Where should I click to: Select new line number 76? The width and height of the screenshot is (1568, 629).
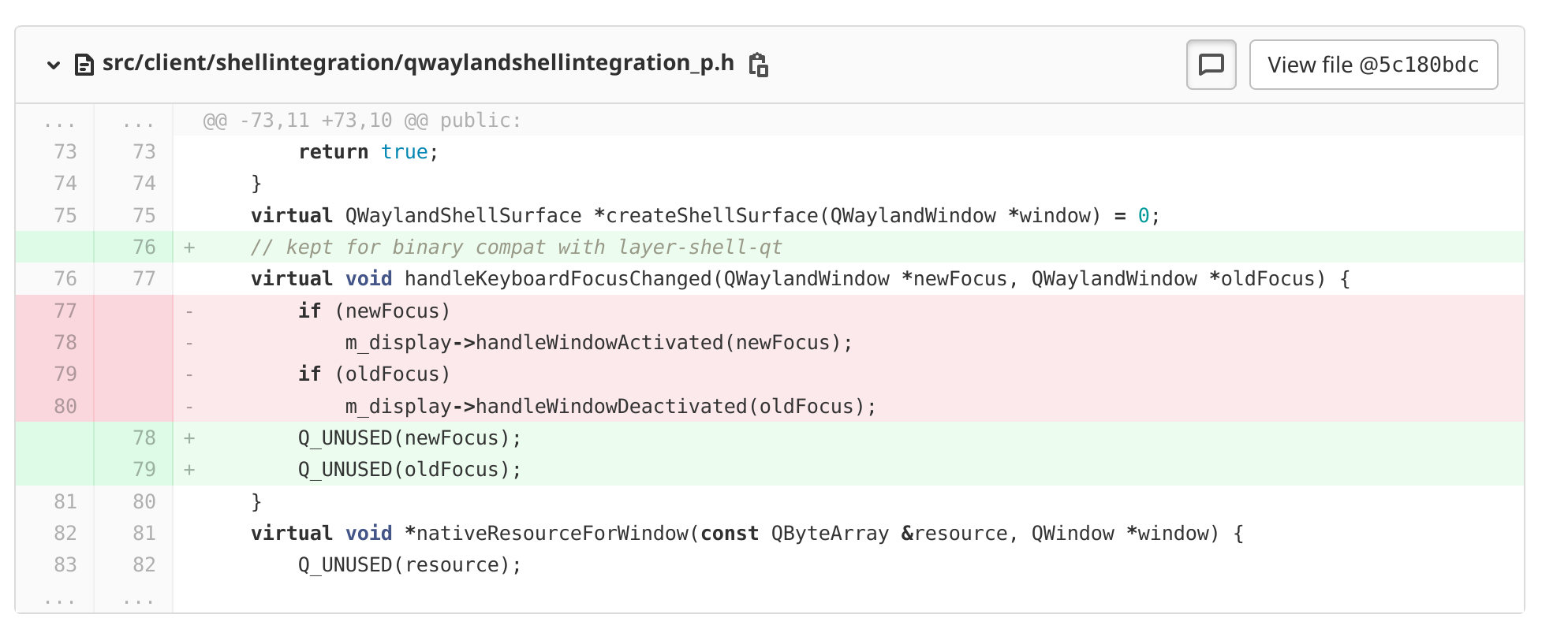(x=144, y=247)
